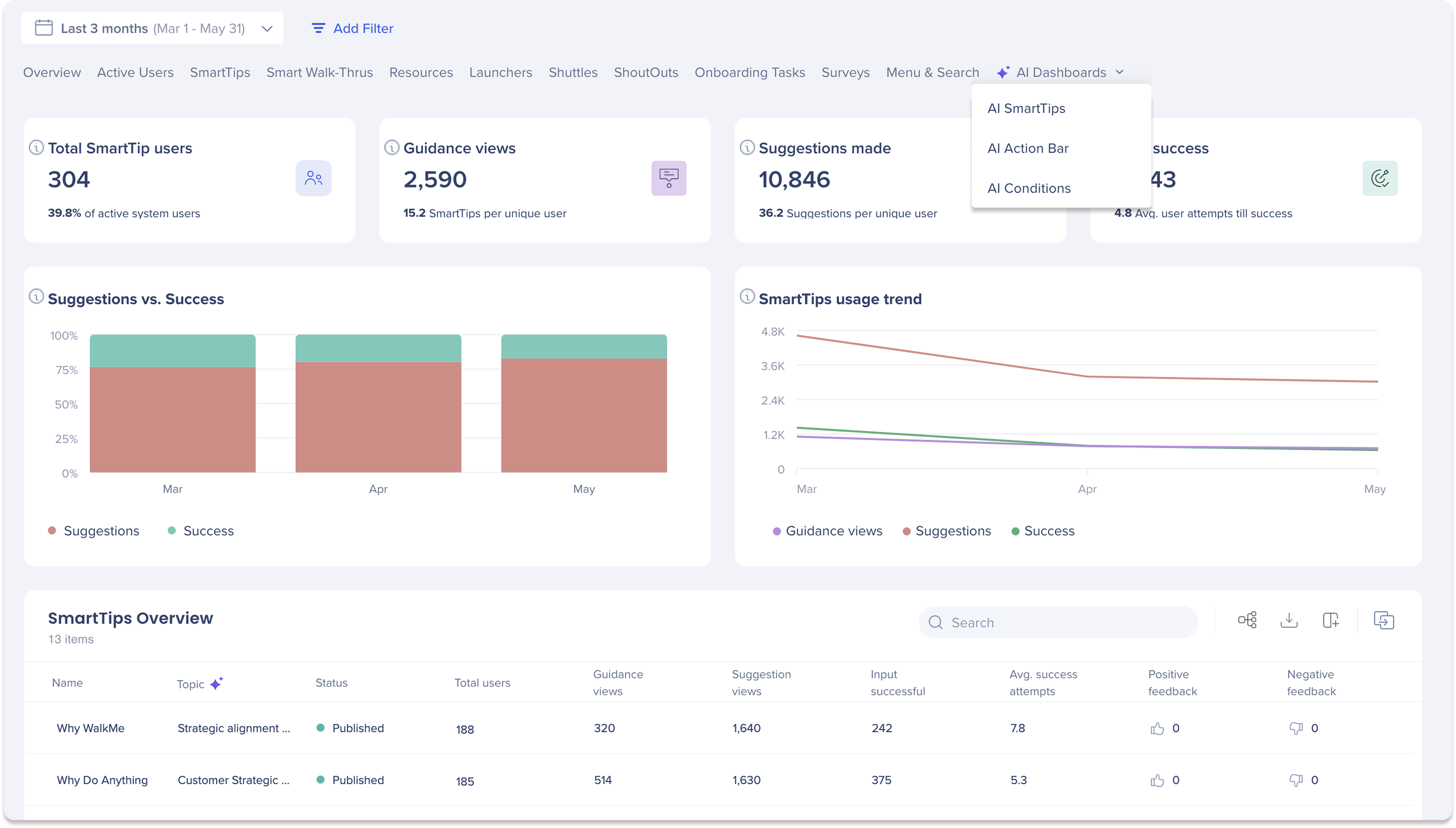Open the date range calendar icon
The image size is (1456, 828).
click(x=44, y=28)
